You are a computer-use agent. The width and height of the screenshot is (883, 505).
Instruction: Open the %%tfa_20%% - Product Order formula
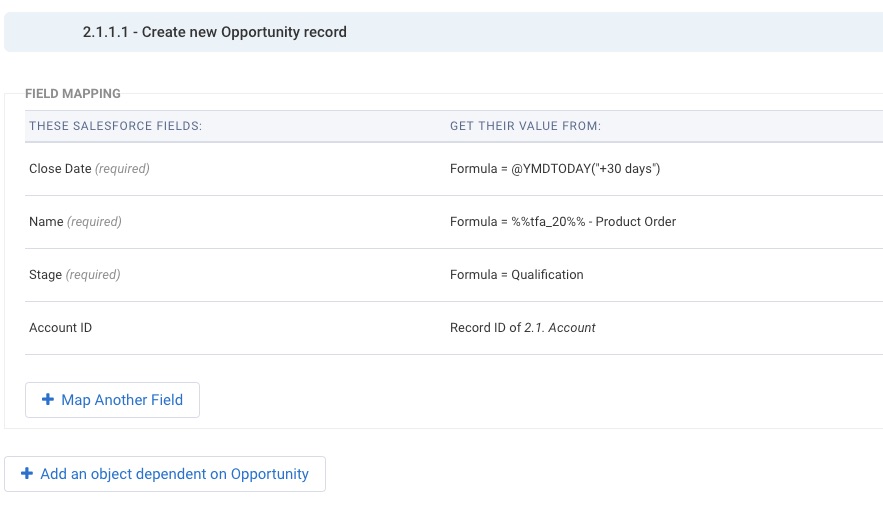pyautogui.click(x=563, y=222)
